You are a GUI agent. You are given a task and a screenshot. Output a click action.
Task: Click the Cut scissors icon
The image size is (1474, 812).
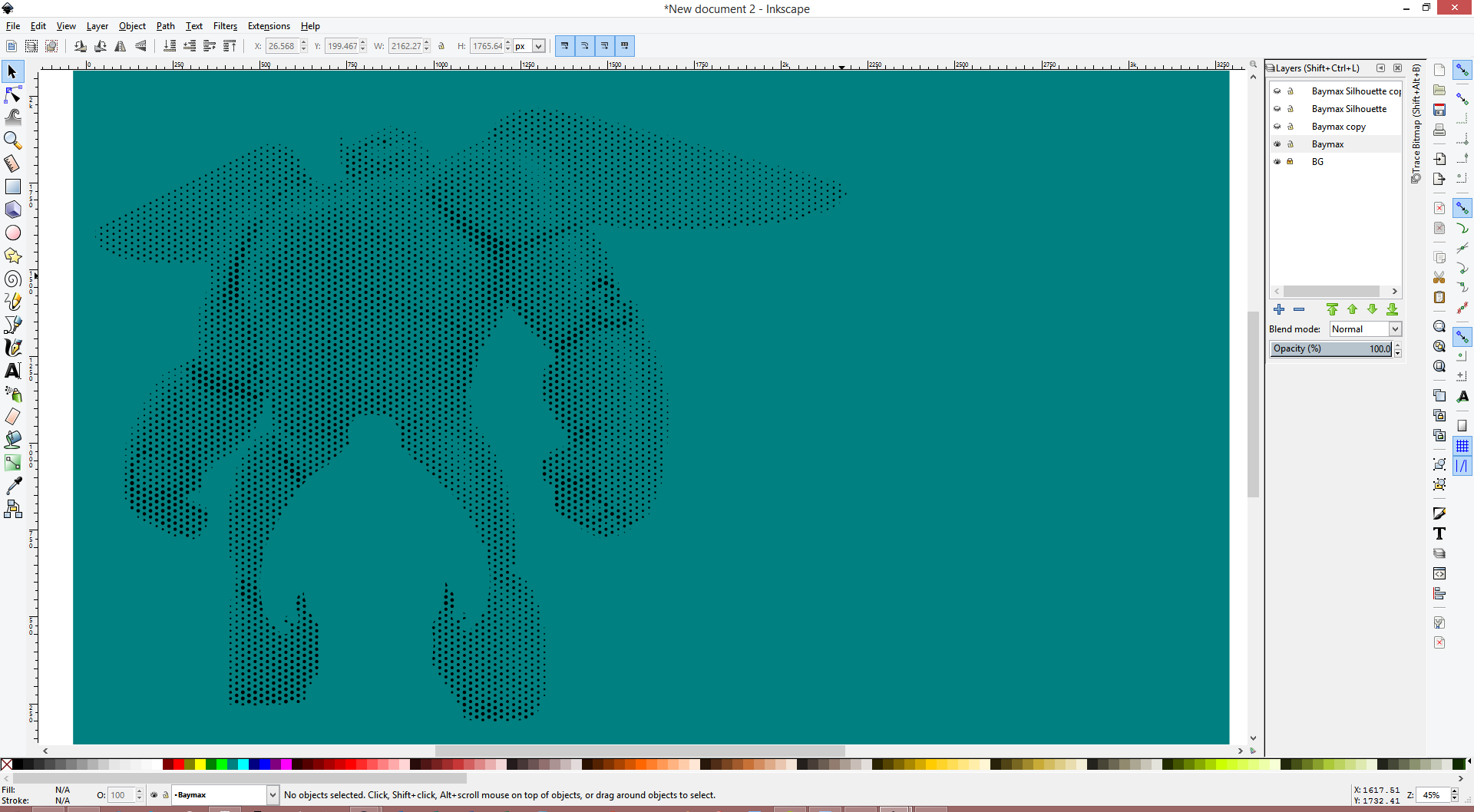point(1439,277)
